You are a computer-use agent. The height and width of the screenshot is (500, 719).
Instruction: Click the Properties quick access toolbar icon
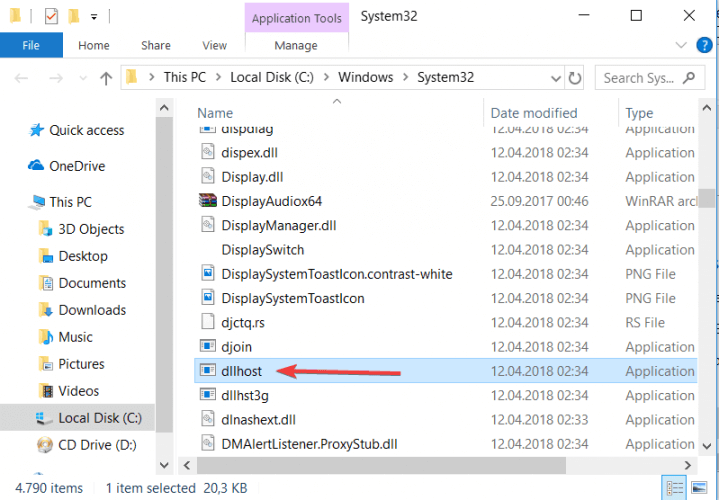tap(51, 17)
